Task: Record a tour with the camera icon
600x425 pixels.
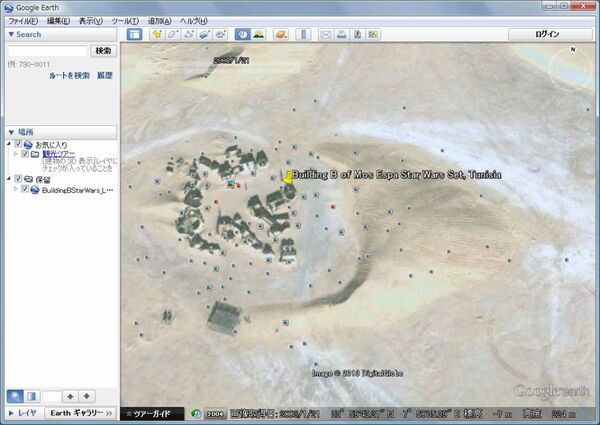Action: [x=220, y=34]
